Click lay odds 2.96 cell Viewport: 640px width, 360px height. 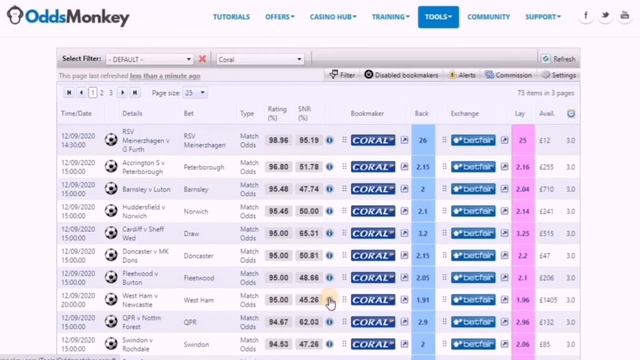523,322
